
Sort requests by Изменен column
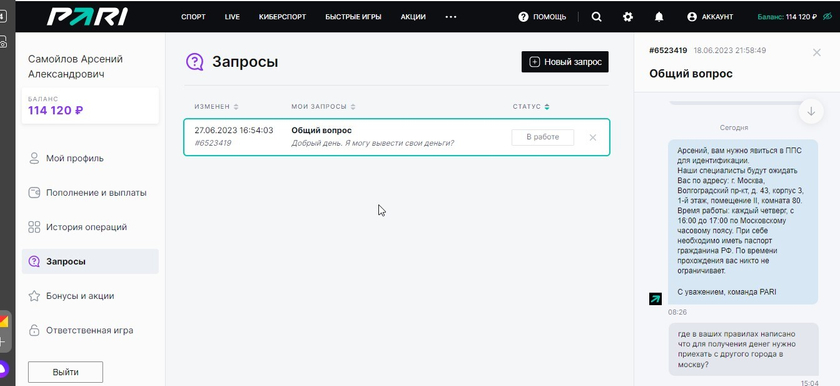[x=216, y=107]
